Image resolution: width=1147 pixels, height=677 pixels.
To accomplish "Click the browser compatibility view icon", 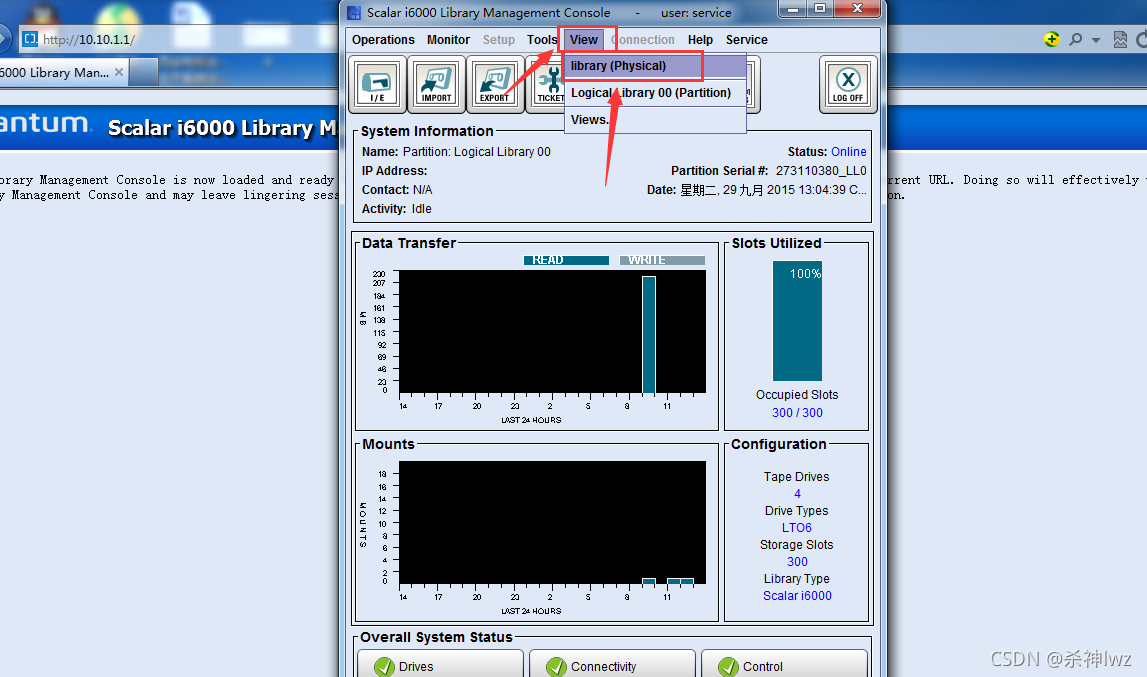I will pyautogui.click(x=1120, y=40).
